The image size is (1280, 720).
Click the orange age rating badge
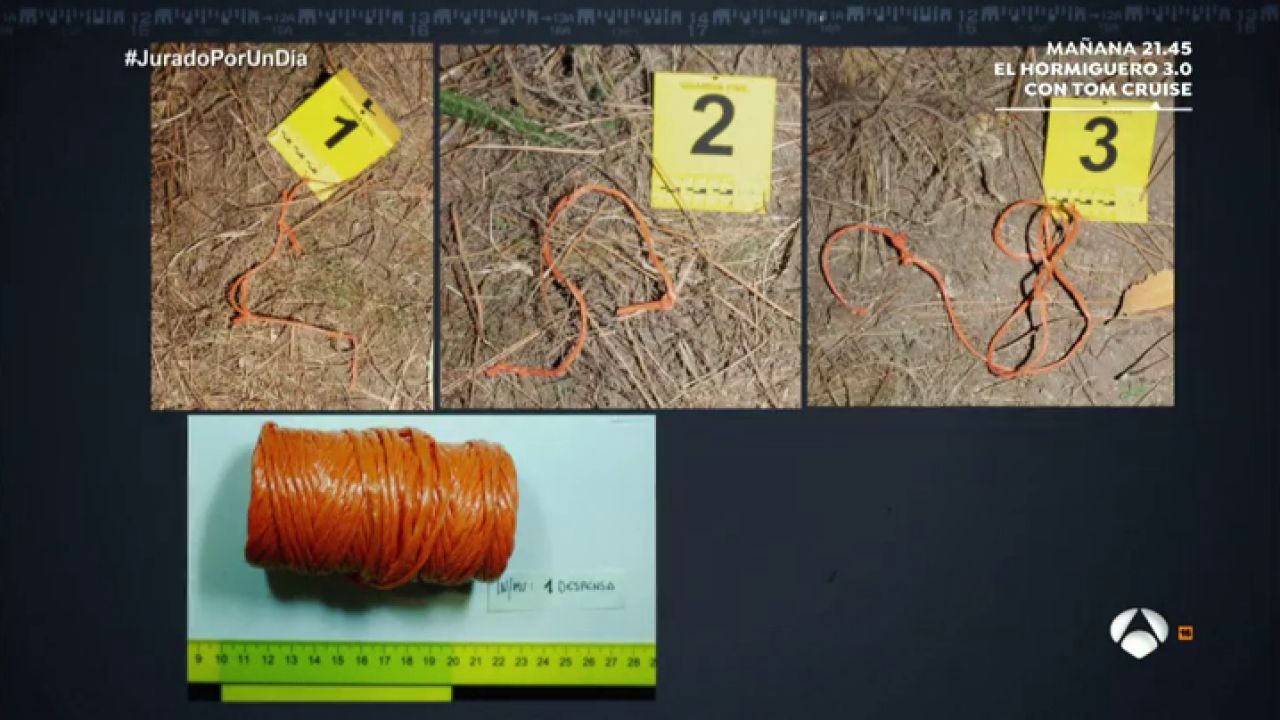point(1185,632)
